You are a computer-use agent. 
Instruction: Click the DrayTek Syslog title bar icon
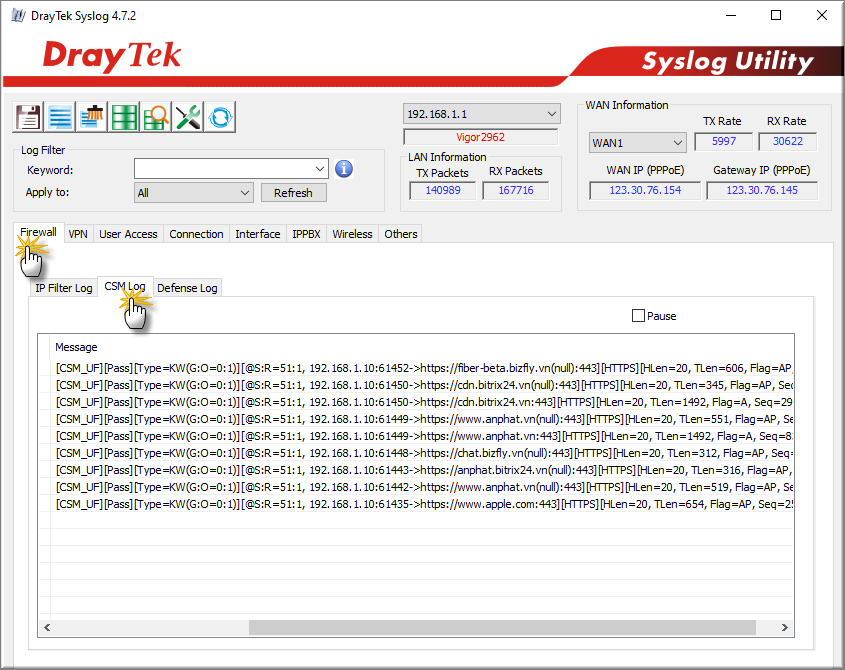pyautogui.click(x=18, y=16)
